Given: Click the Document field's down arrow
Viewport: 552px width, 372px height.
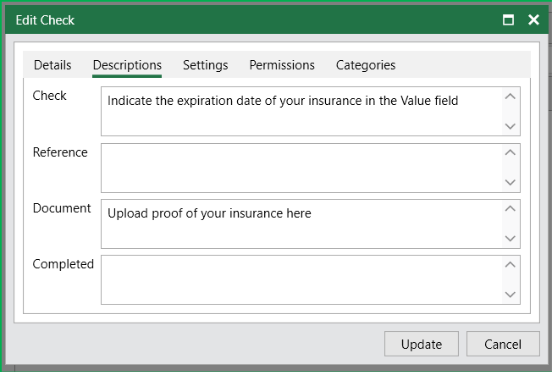Looking at the screenshot, I should click(x=510, y=238).
